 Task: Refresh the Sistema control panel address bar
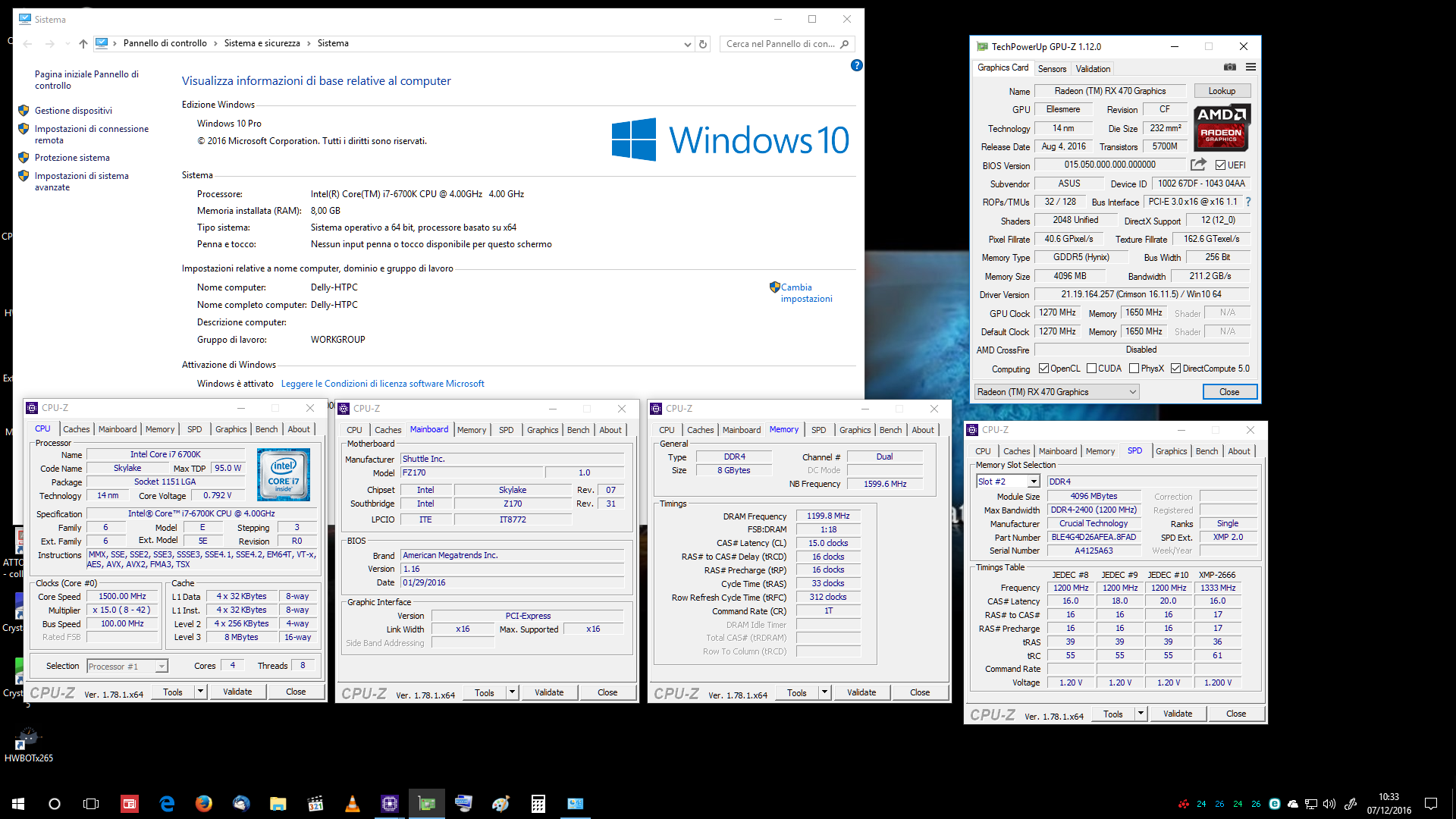tap(703, 44)
